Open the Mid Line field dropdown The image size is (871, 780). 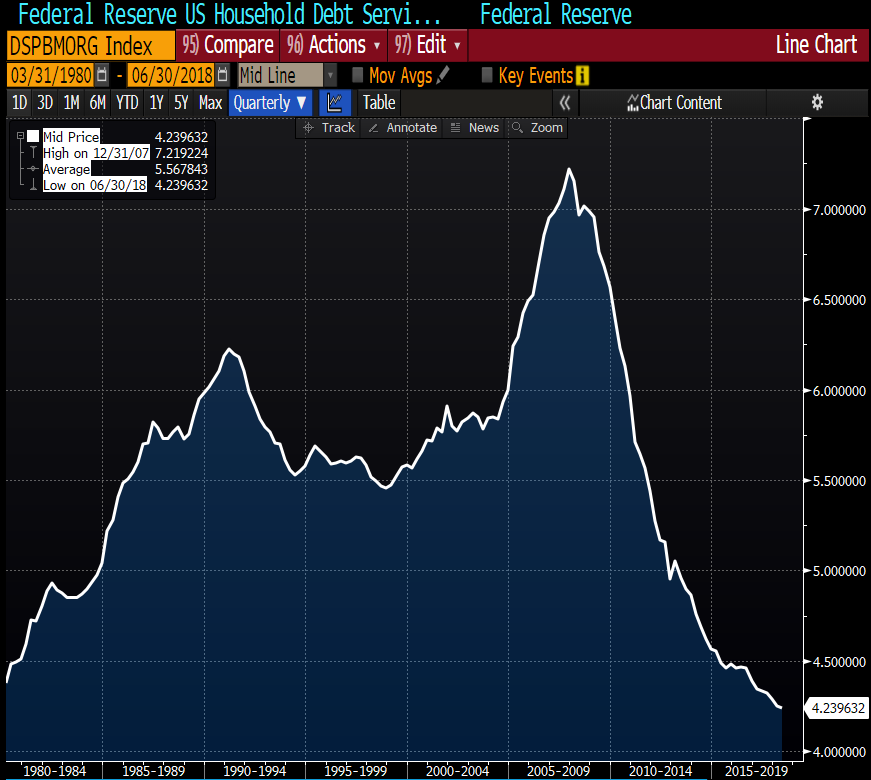click(x=331, y=76)
